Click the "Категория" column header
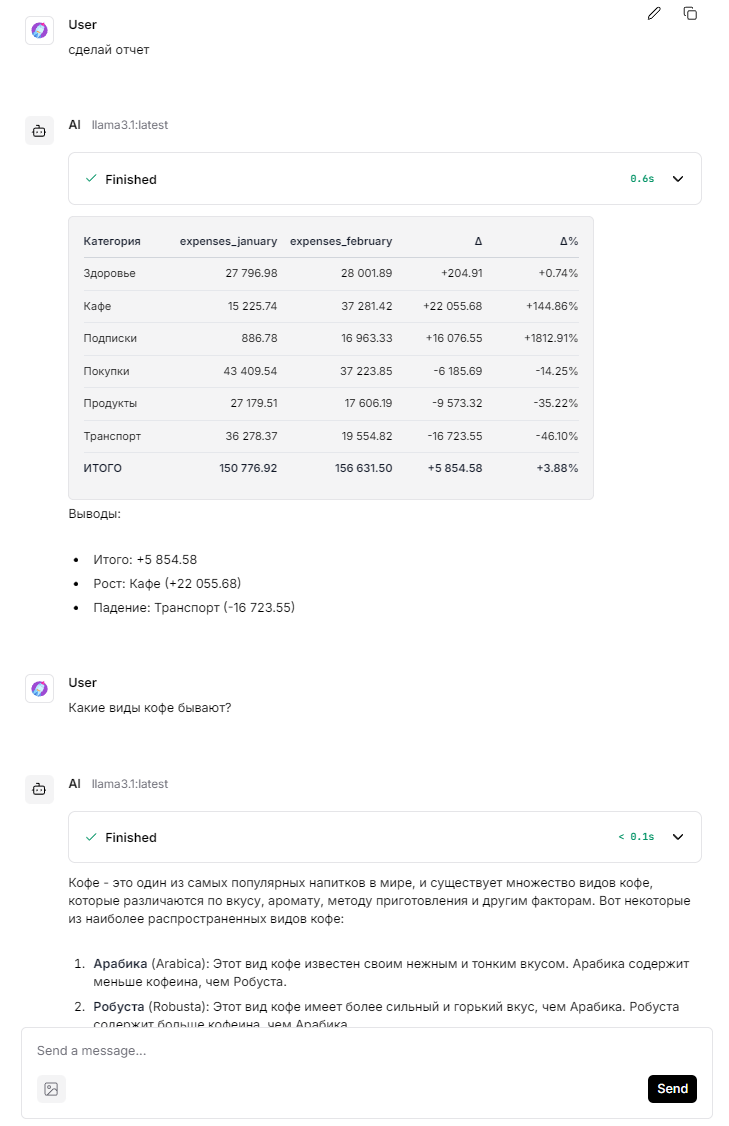Screen dimensions: 729x1126 click(112, 241)
